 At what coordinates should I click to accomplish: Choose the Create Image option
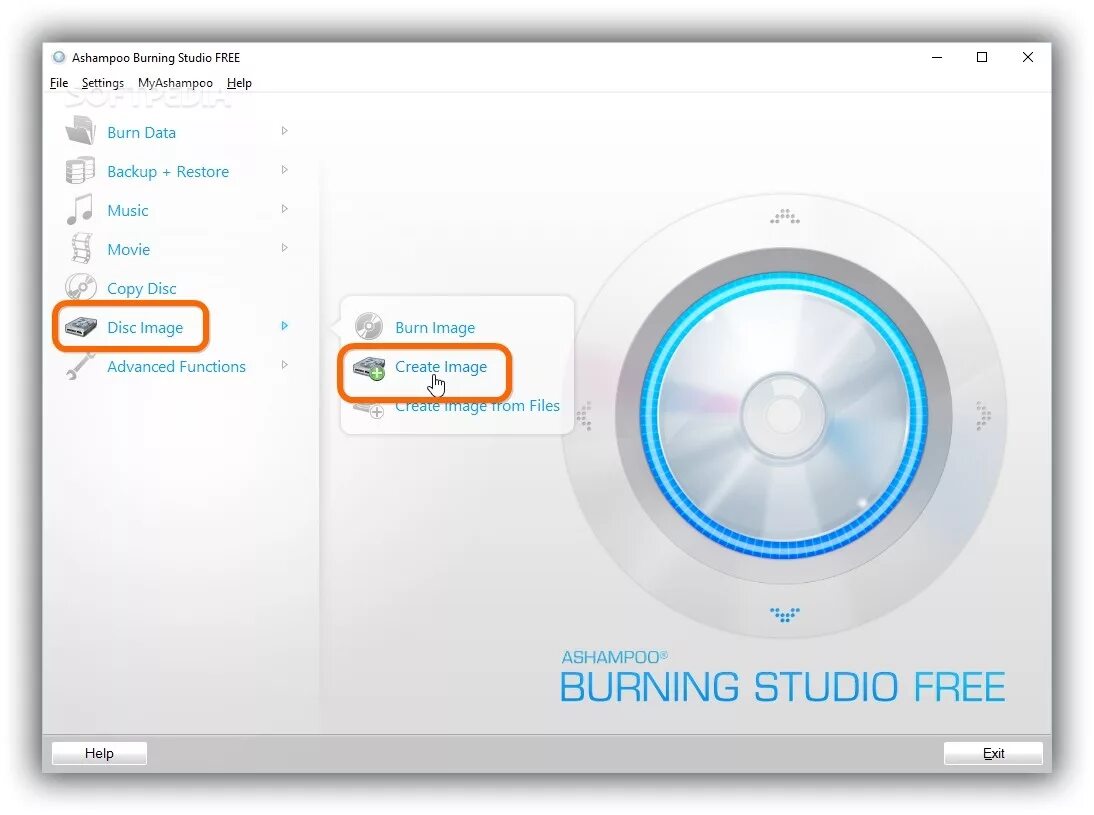(x=441, y=367)
